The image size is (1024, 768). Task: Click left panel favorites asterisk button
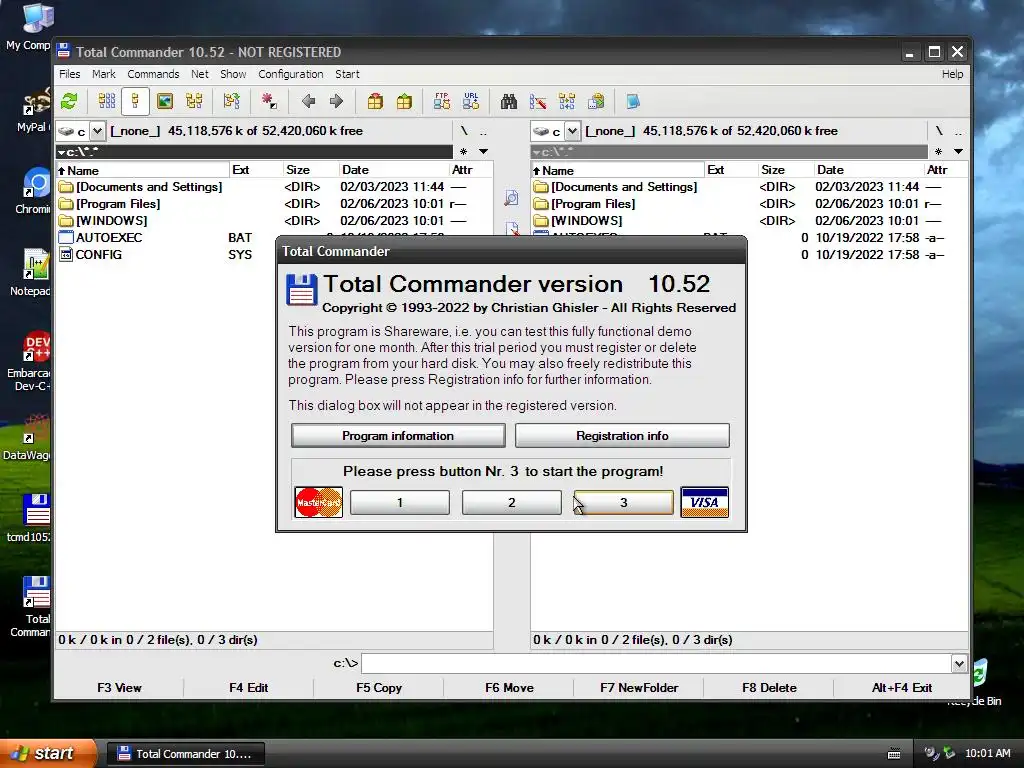pos(463,152)
